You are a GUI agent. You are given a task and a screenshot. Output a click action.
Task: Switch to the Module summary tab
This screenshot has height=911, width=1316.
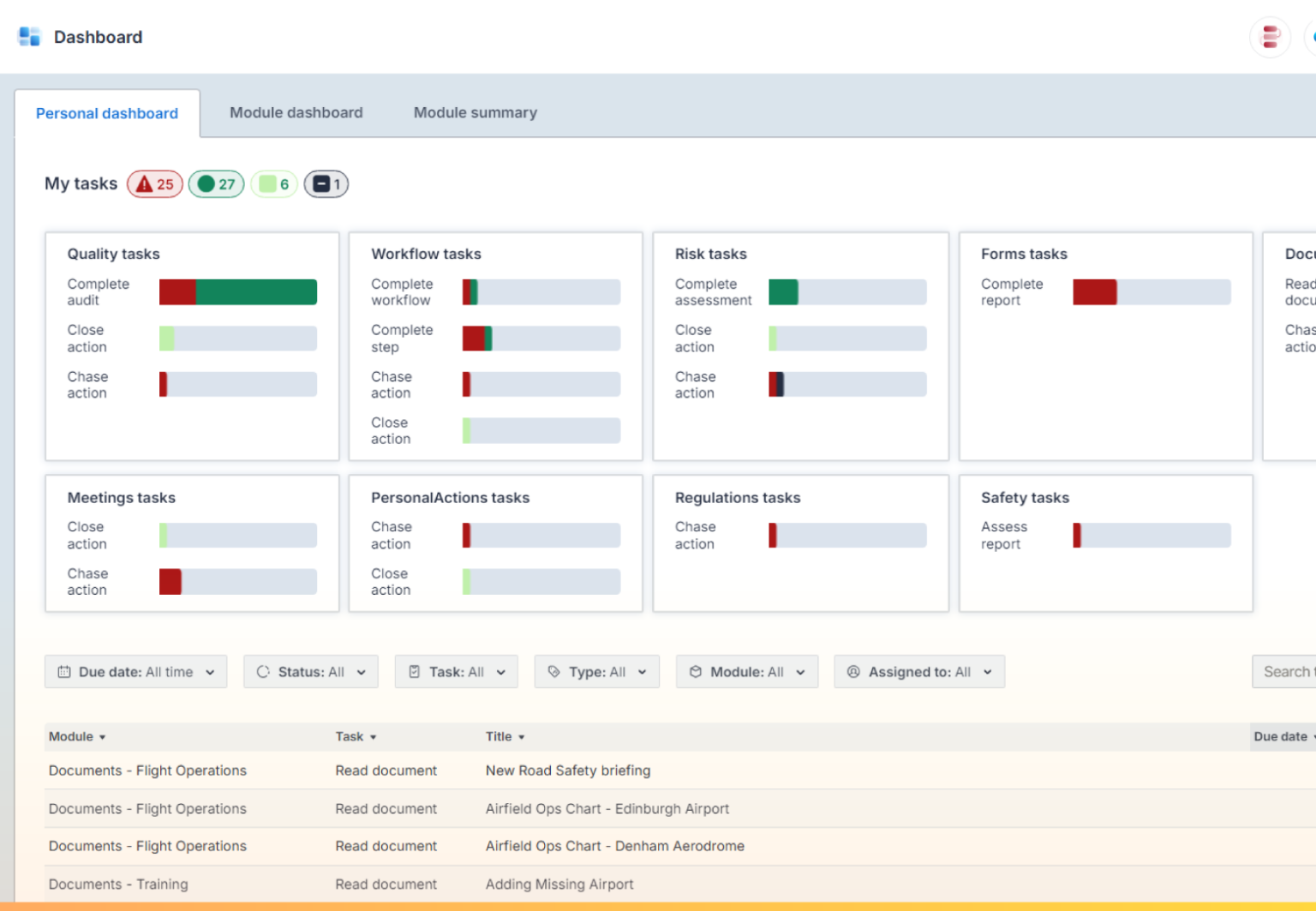coord(475,112)
